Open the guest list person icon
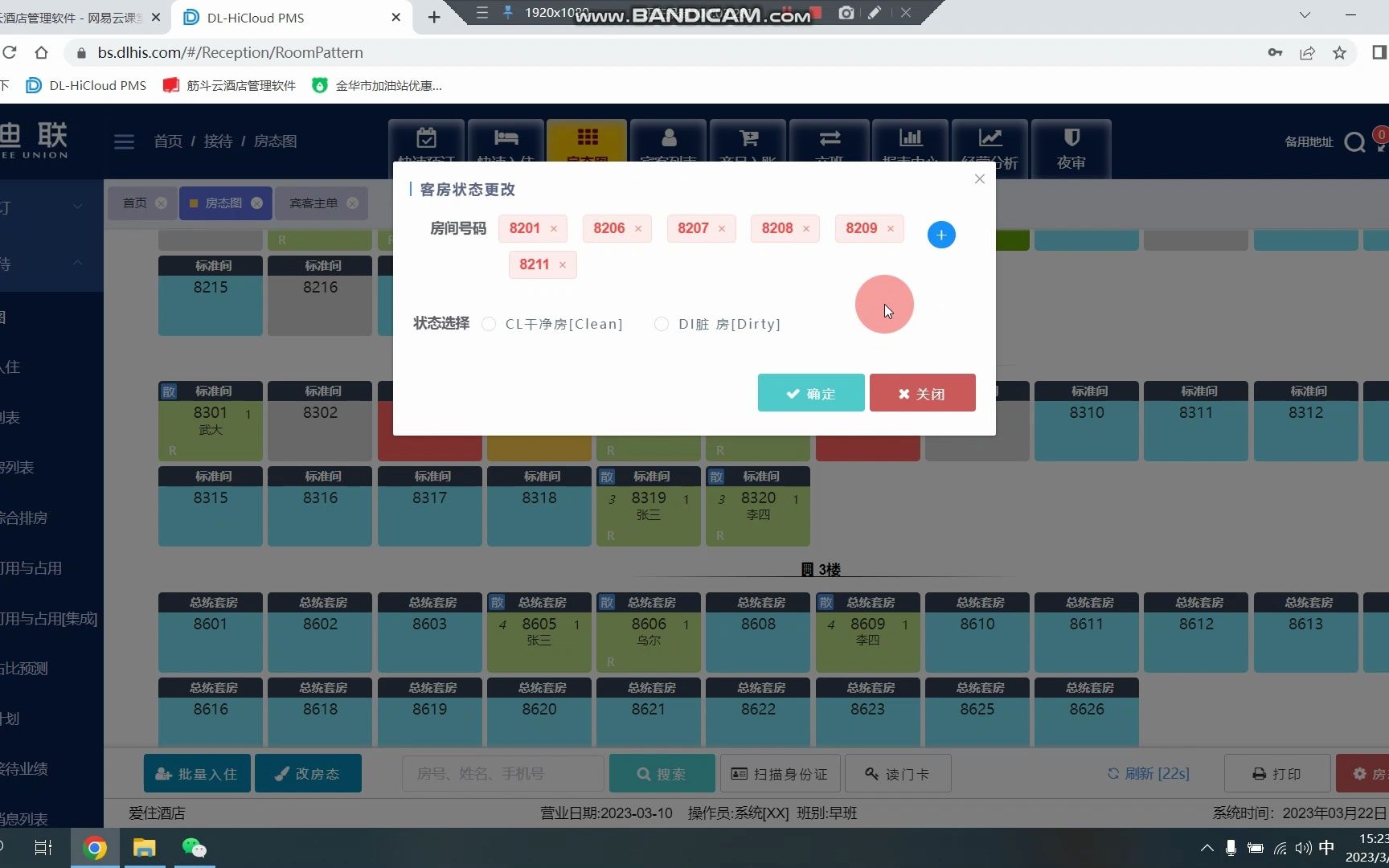This screenshot has width=1389, height=868. pyautogui.click(x=668, y=141)
